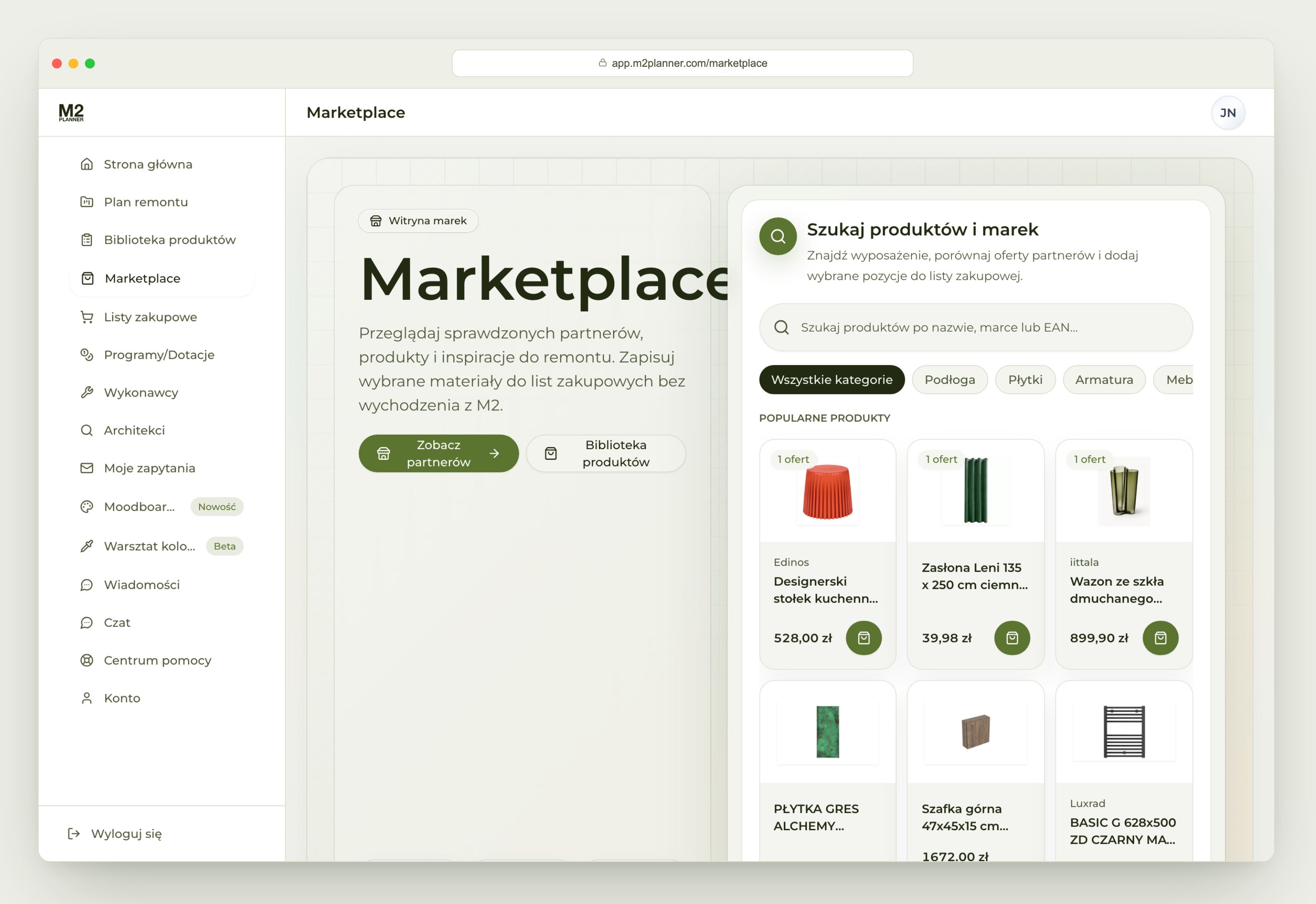The width and height of the screenshot is (1316, 904).
Task: Click the Wykonawcy wrench icon
Action: tap(87, 393)
